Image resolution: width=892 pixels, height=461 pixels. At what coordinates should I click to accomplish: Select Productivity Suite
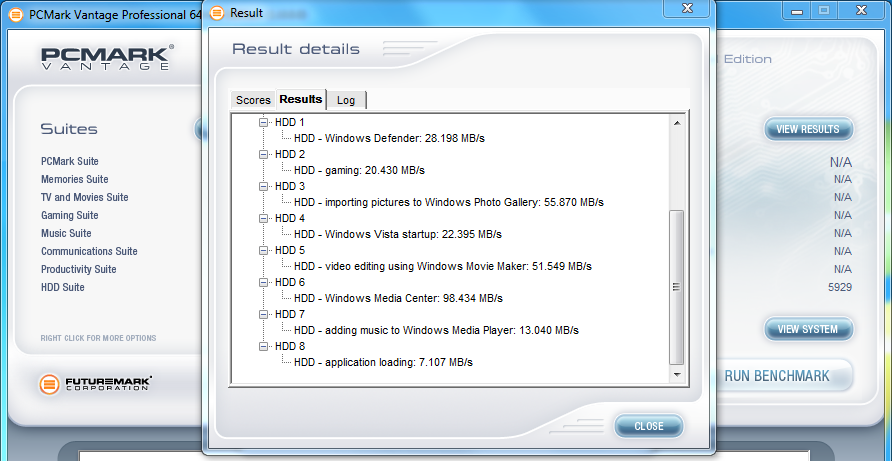(x=79, y=269)
